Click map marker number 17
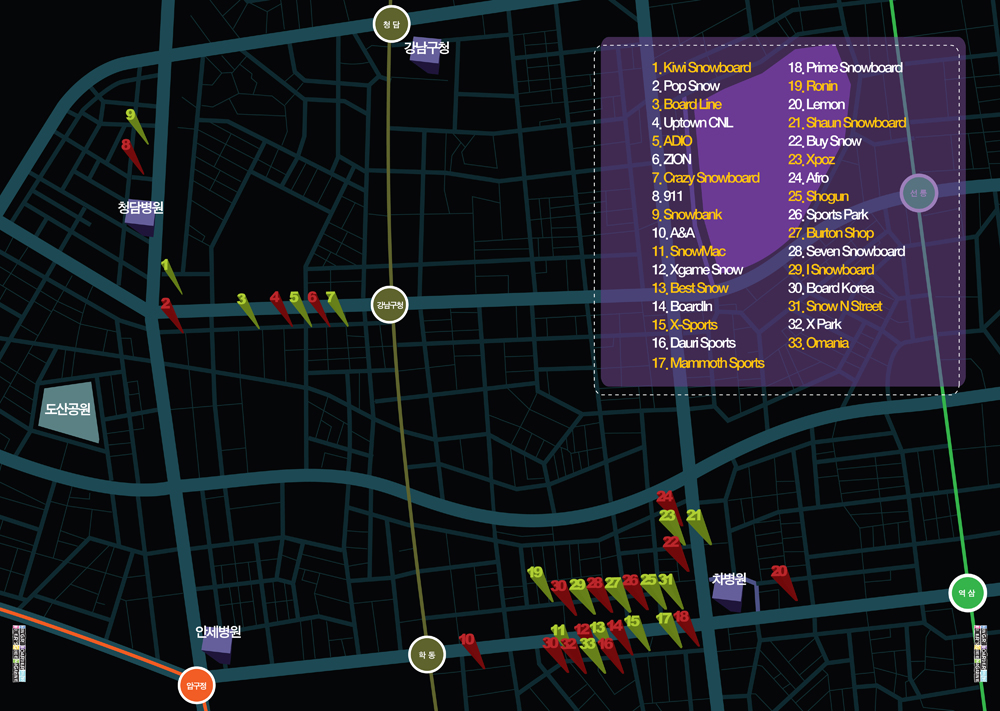This screenshot has height=711, width=1000. coord(669,629)
